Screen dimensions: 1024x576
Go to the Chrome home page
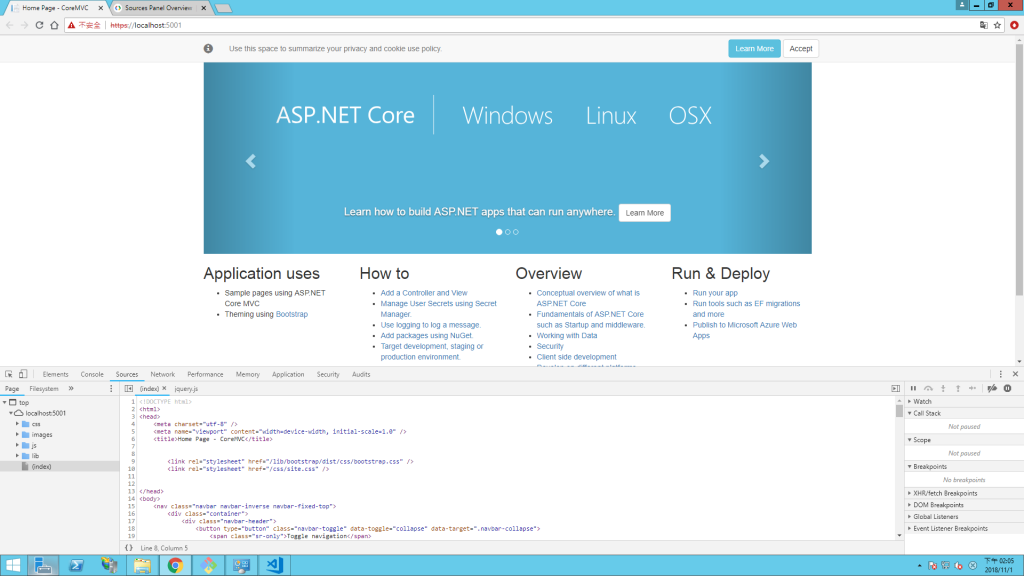pyautogui.click(x=54, y=25)
